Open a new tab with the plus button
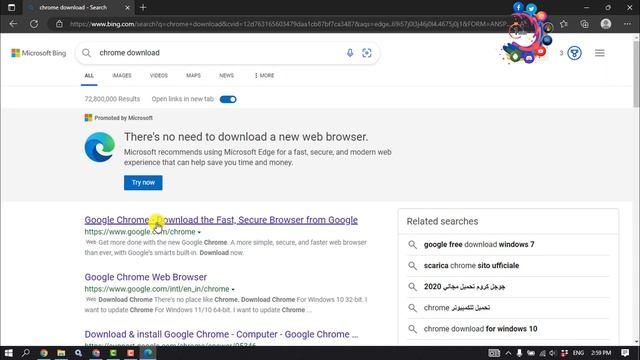Viewport: 640px width, 360px height. (143, 7)
